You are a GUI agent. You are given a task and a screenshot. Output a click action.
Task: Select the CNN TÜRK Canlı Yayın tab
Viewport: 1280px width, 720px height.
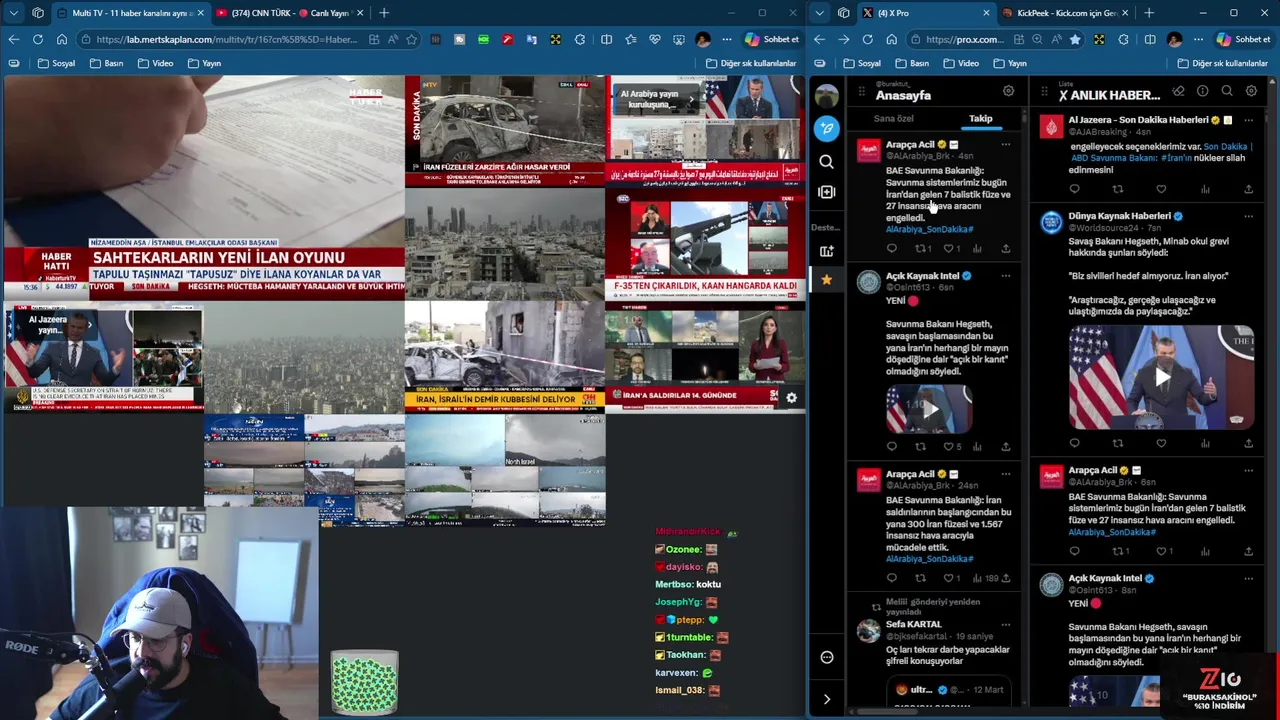tap(290, 13)
